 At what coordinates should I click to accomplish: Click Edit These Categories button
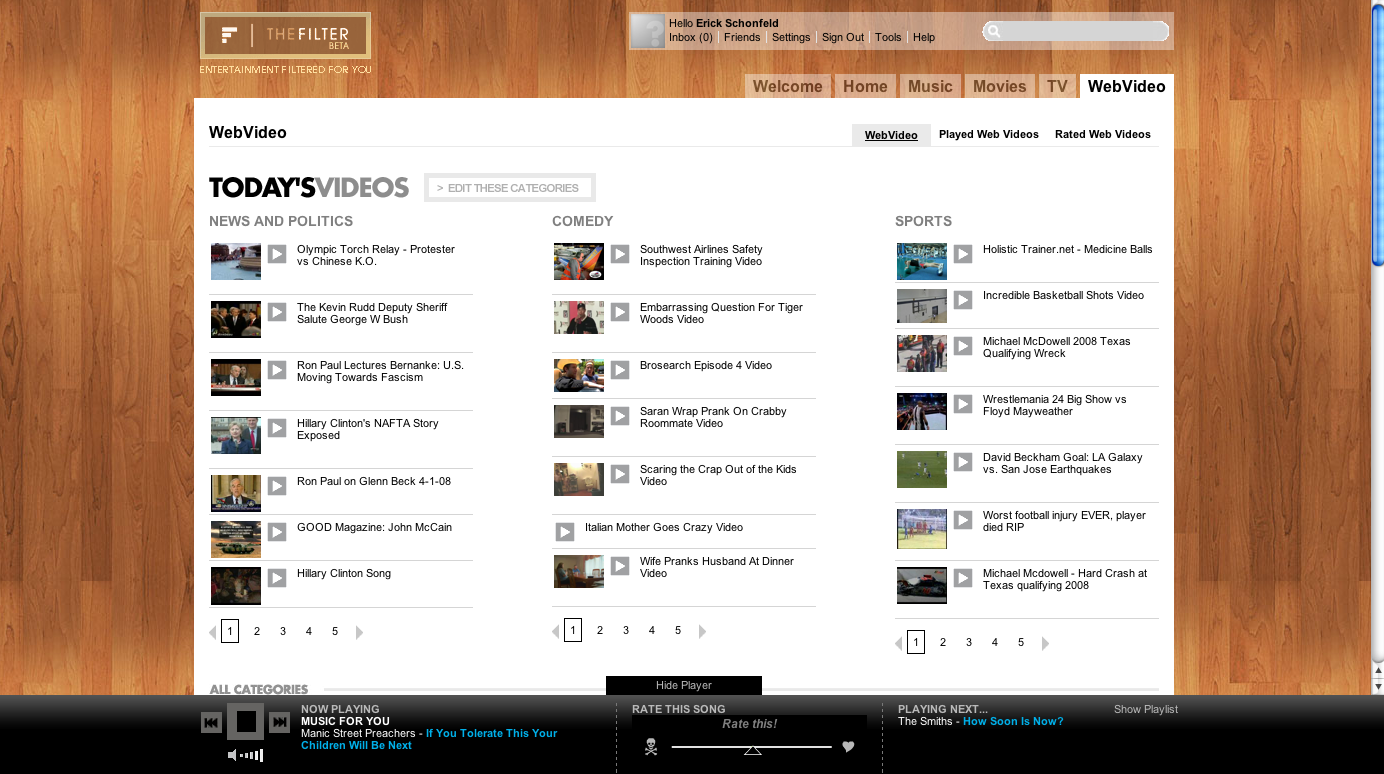(510, 188)
